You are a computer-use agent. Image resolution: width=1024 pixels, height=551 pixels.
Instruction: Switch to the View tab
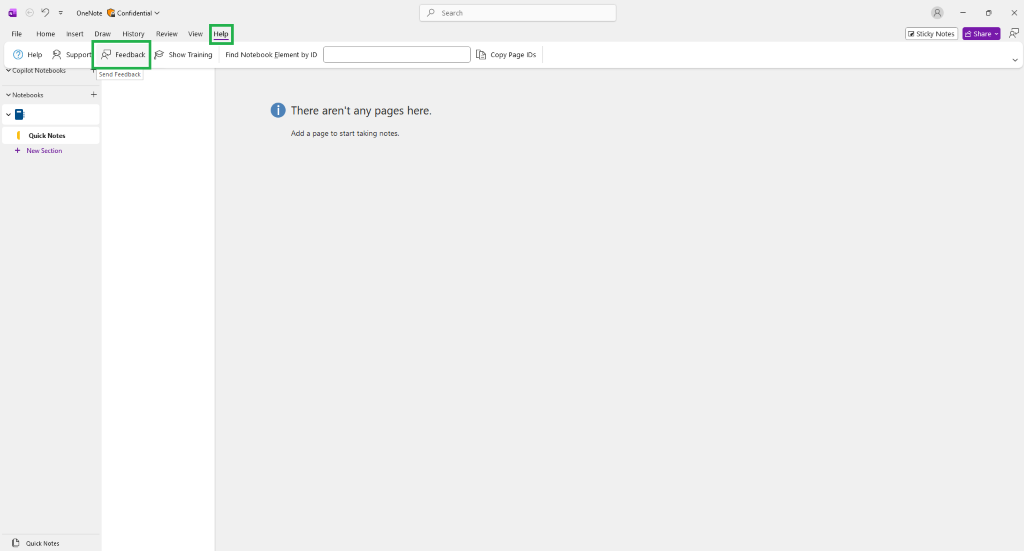click(195, 34)
